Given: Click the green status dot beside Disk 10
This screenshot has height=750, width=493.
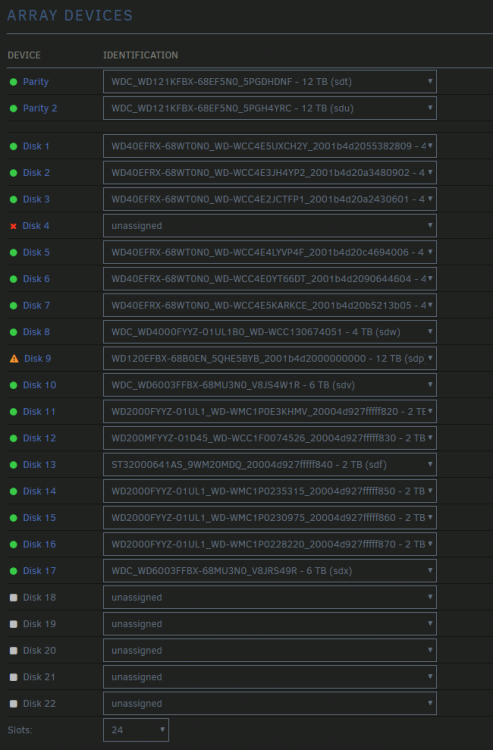Looking at the screenshot, I should 13,386.
